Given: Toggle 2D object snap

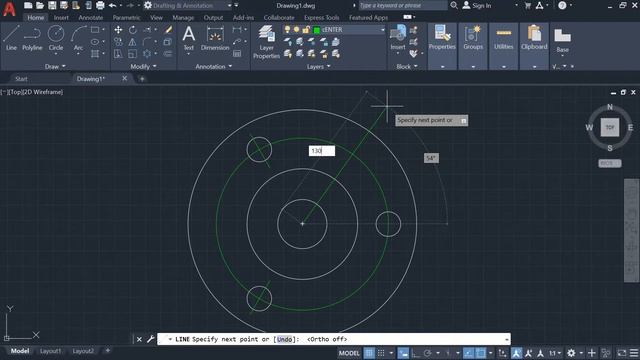Looking at the screenshot, I should click(481, 353).
